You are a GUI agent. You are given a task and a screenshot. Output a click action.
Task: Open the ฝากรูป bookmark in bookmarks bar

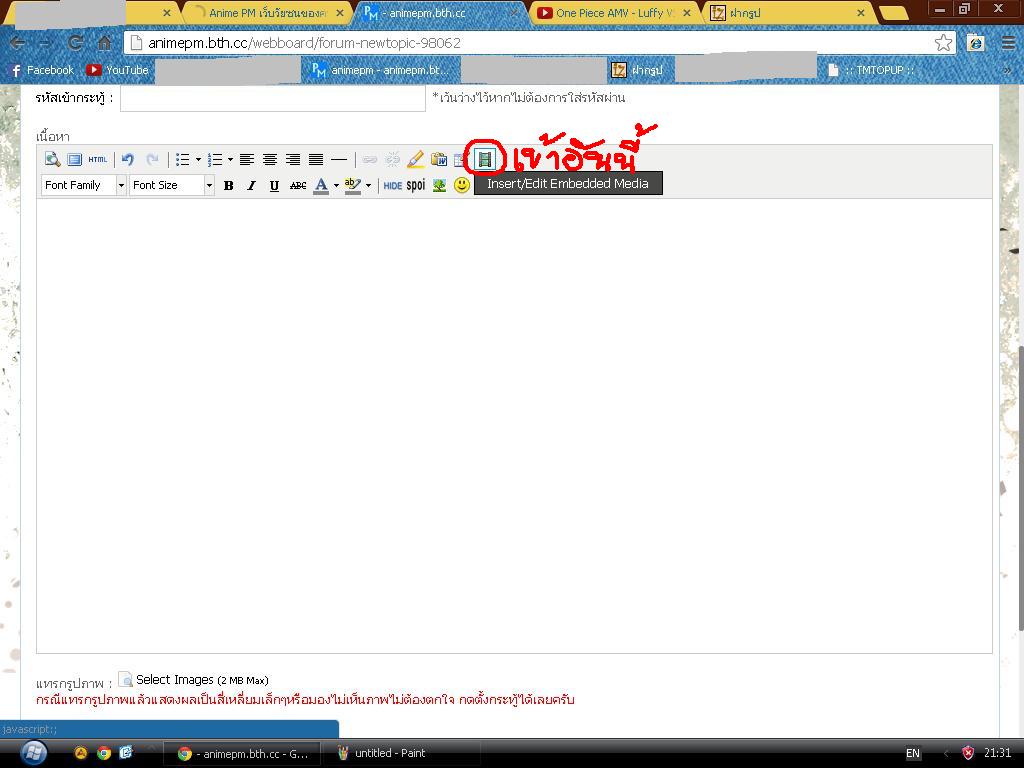pyautogui.click(x=637, y=70)
